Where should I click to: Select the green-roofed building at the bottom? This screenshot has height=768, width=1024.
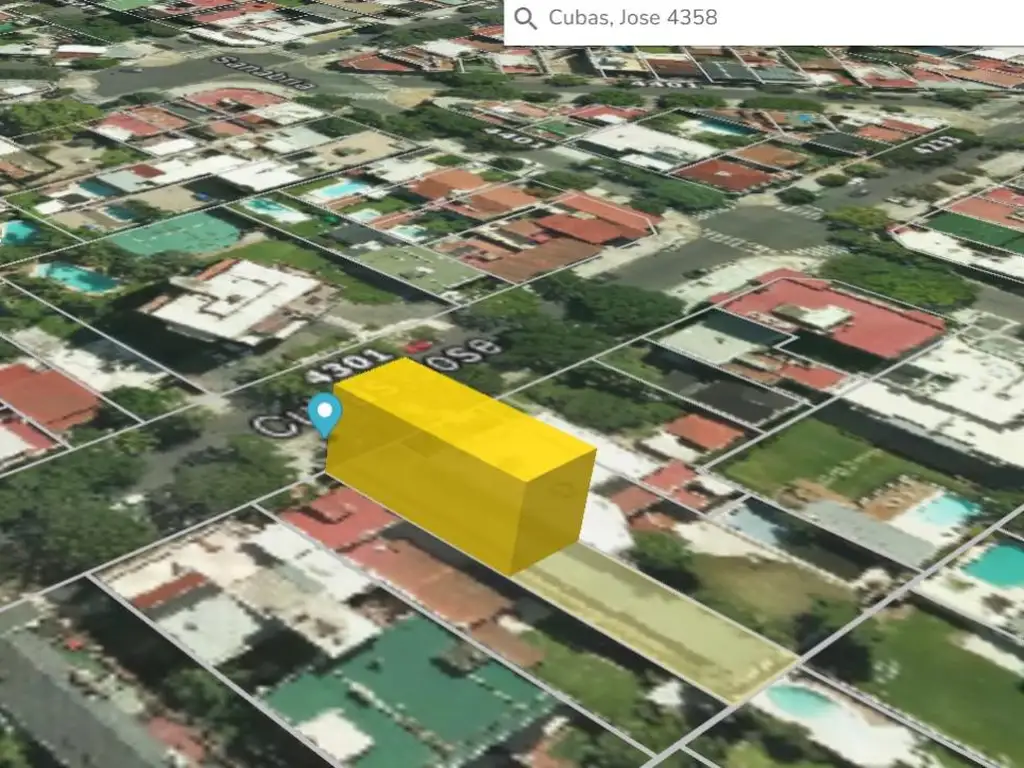(x=400, y=680)
